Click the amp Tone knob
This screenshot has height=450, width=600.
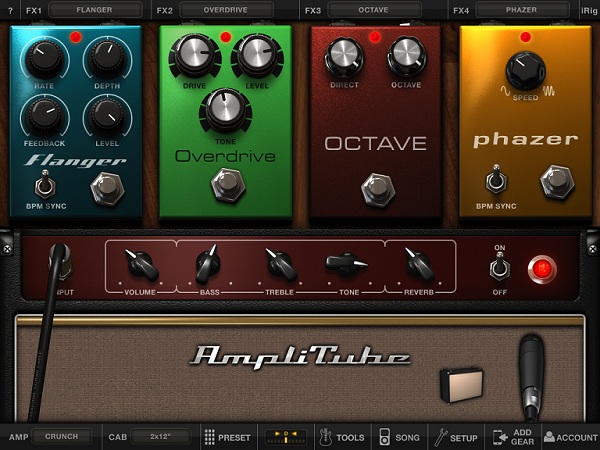[x=347, y=264]
